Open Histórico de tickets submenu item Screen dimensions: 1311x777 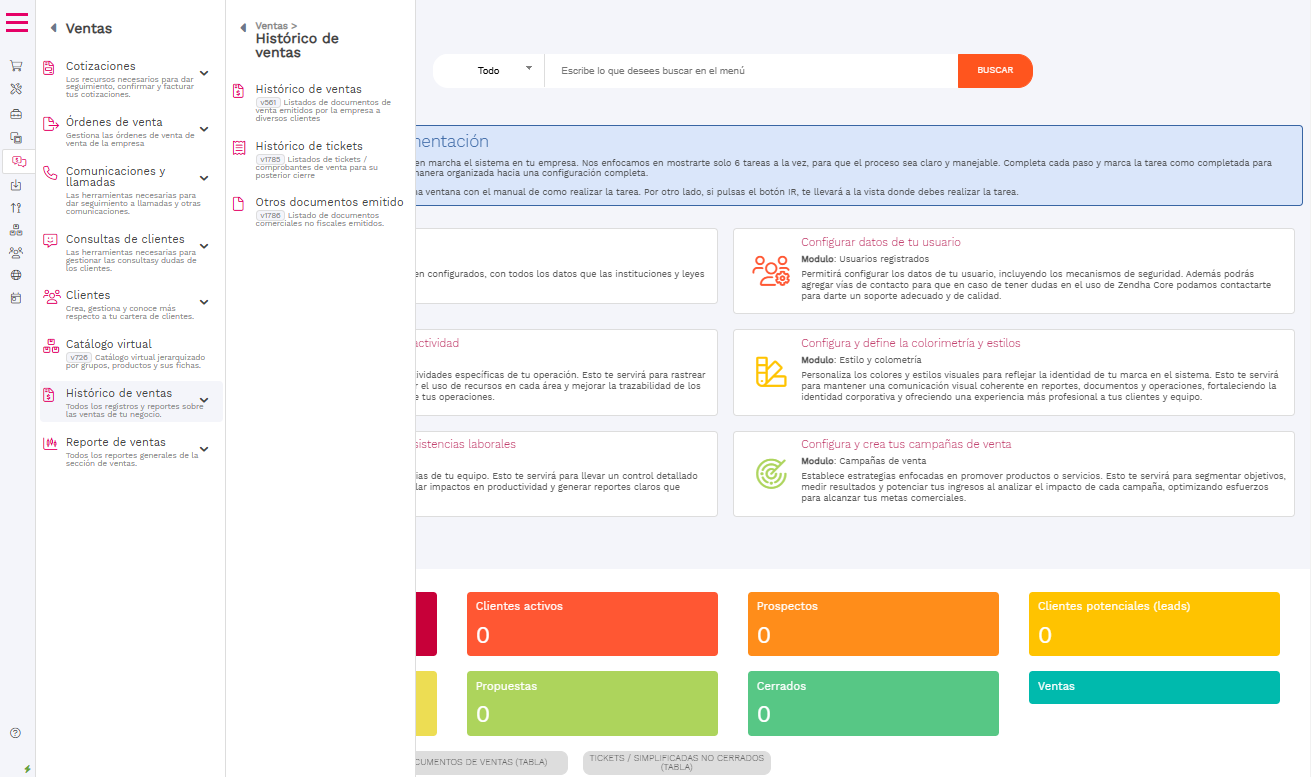[309, 146]
